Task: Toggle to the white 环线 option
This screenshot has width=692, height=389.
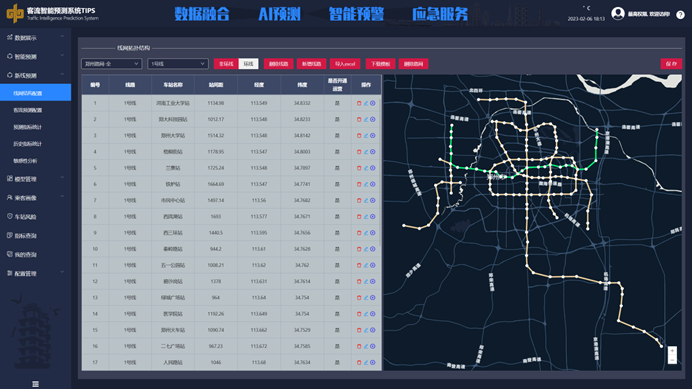Action: click(x=248, y=64)
